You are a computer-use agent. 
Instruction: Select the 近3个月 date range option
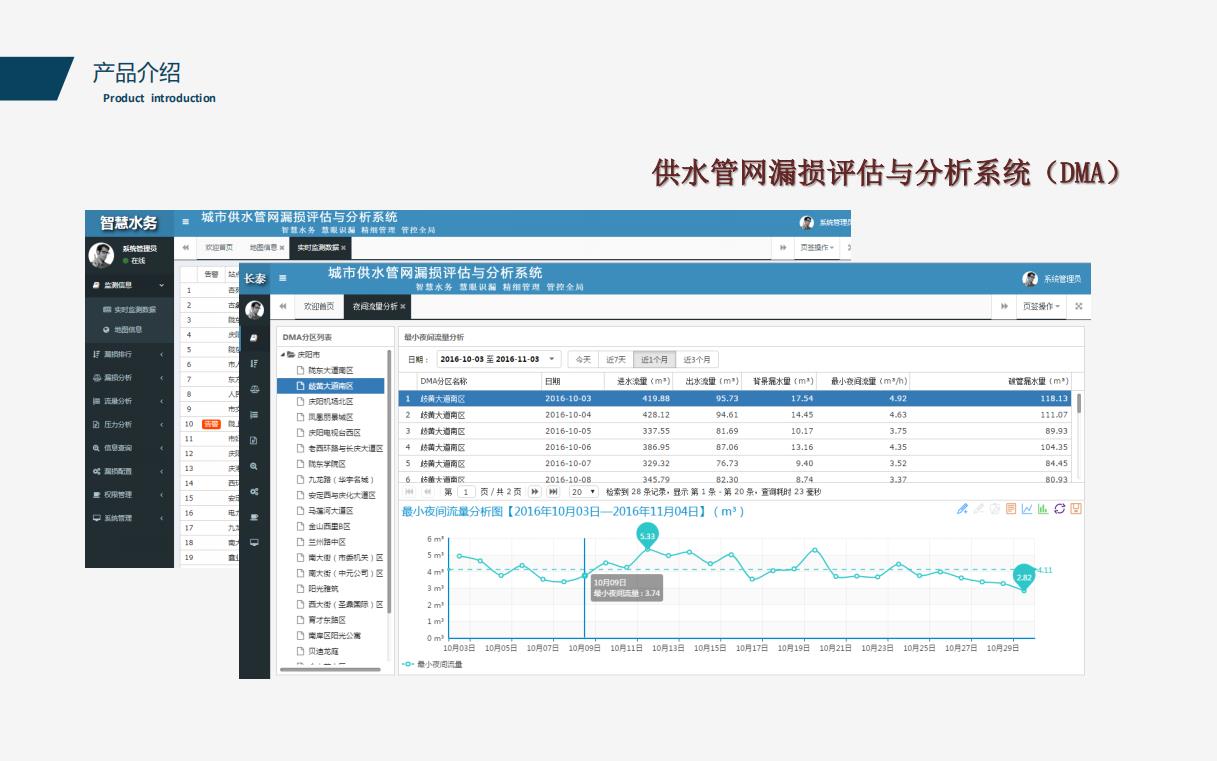point(697,359)
